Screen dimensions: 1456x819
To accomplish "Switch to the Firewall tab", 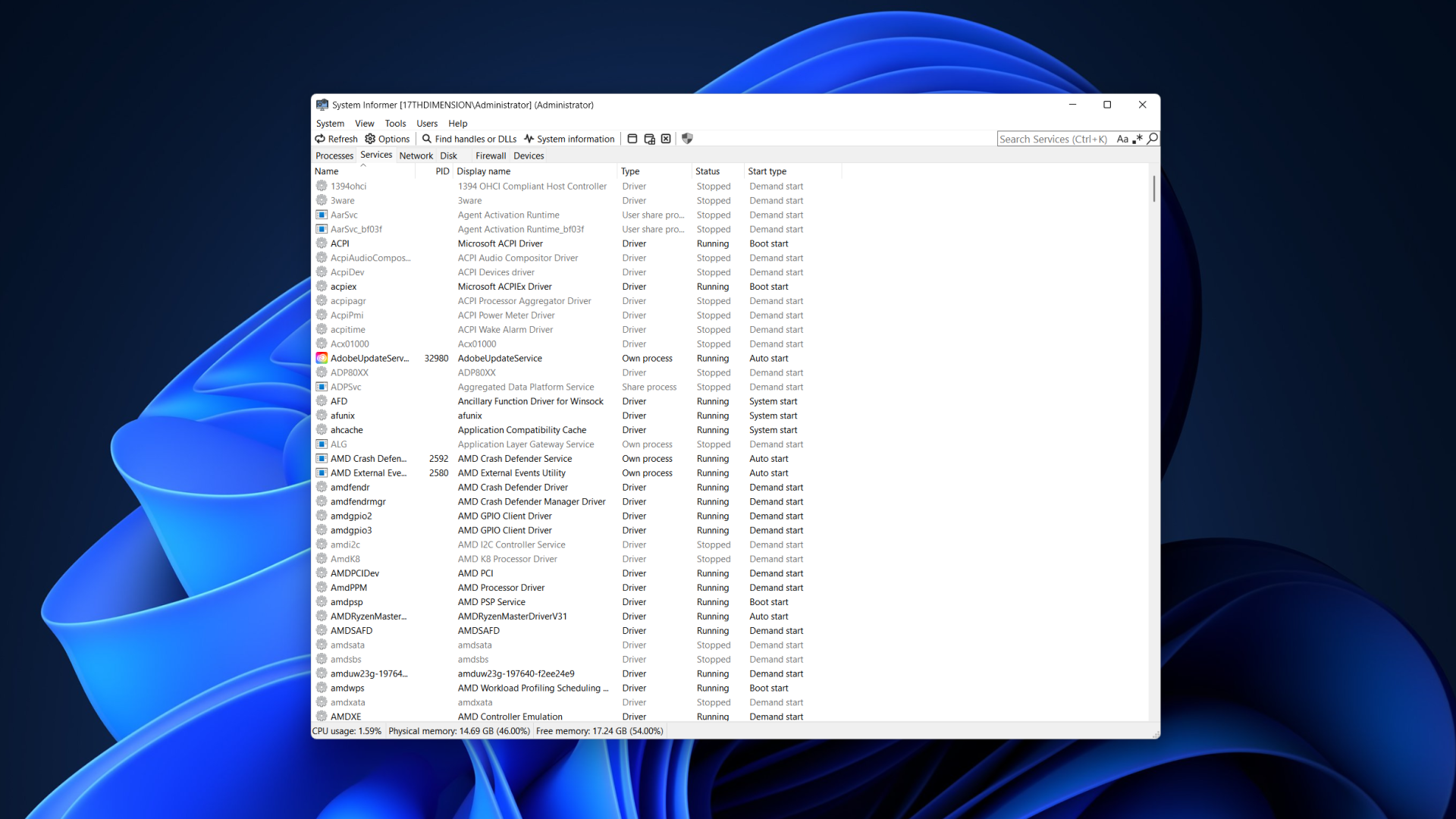I will click(491, 156).
